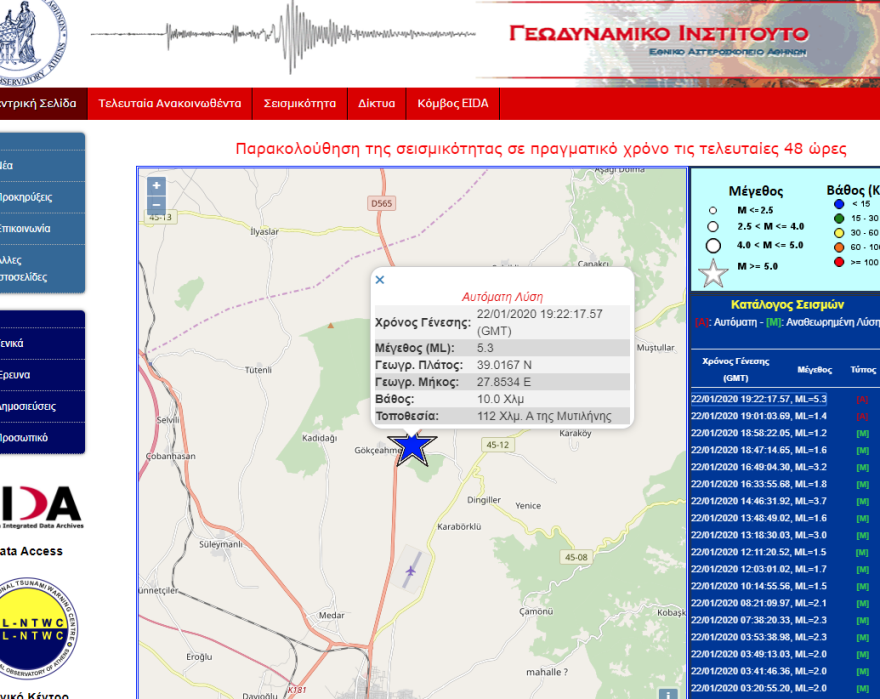The image size is (880, 699).
Task: Go to the Κόμβος EIDA menu
Action: pos(452,103)
